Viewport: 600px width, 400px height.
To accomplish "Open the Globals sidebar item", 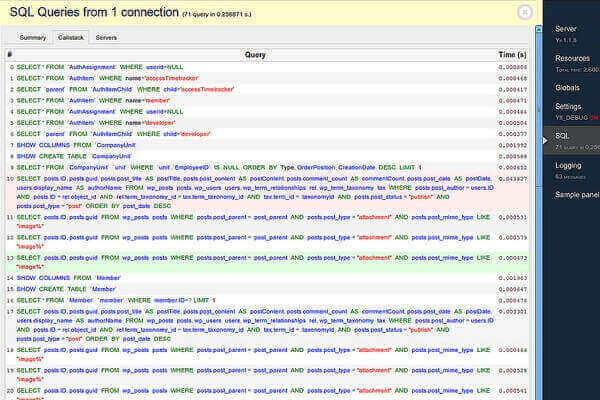I will (x=567, y=87).
